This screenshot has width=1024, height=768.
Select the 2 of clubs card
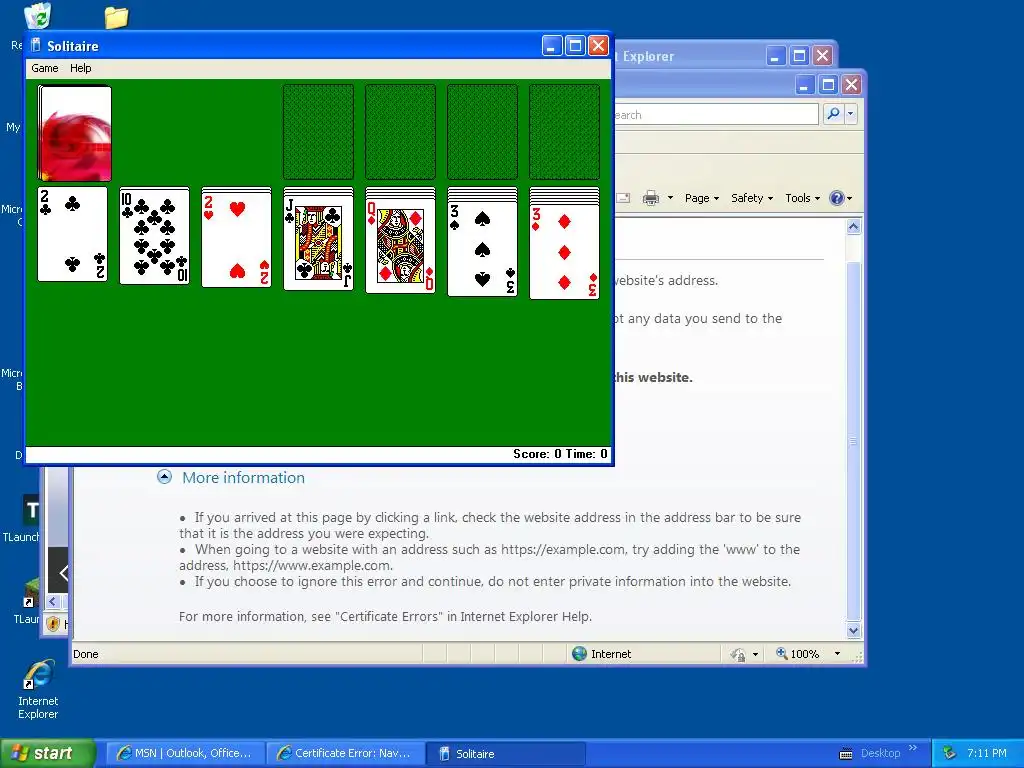pyautogui.click(x=72, y=234)
